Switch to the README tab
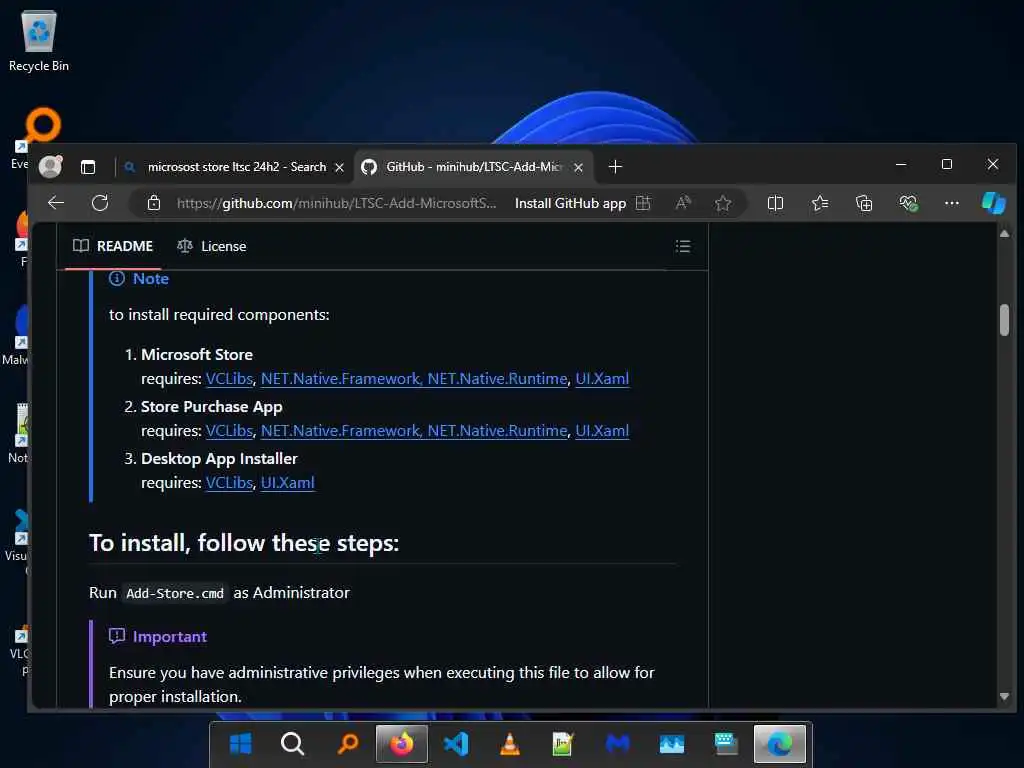1024x768 pixels. tap(112, 246)
